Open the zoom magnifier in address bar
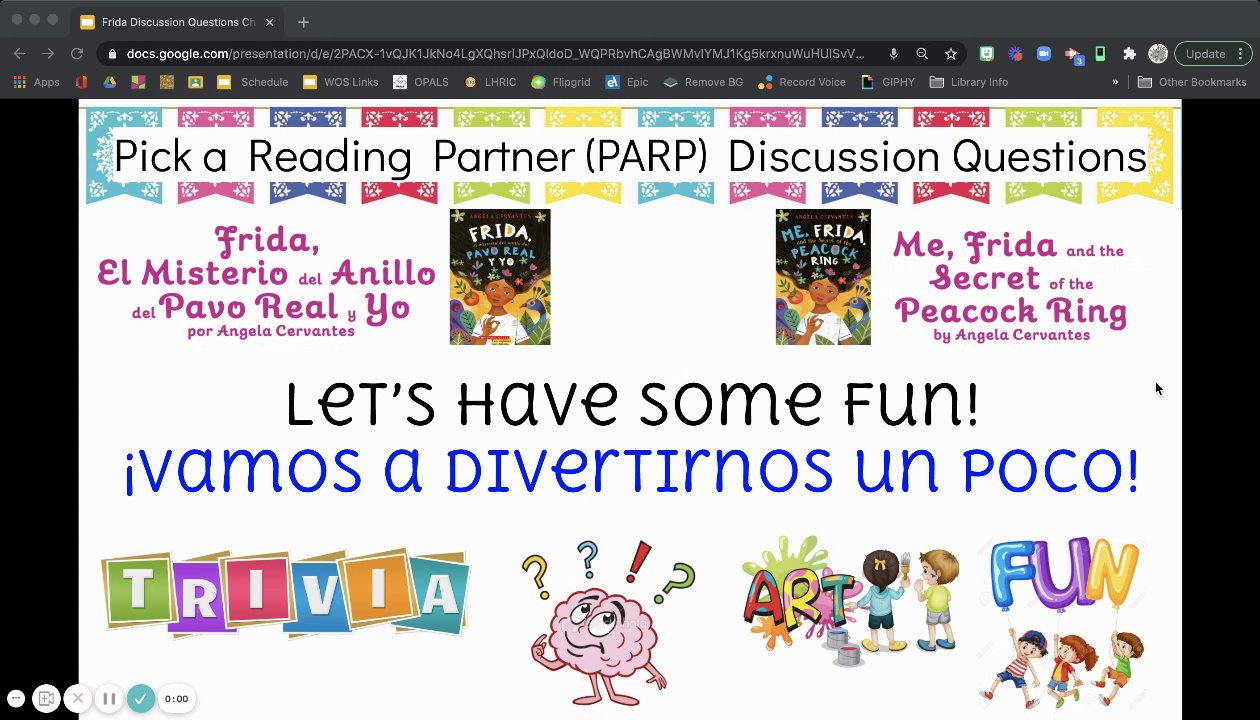The height and width of the screenshot is (720, 1260). click(922, 54)
